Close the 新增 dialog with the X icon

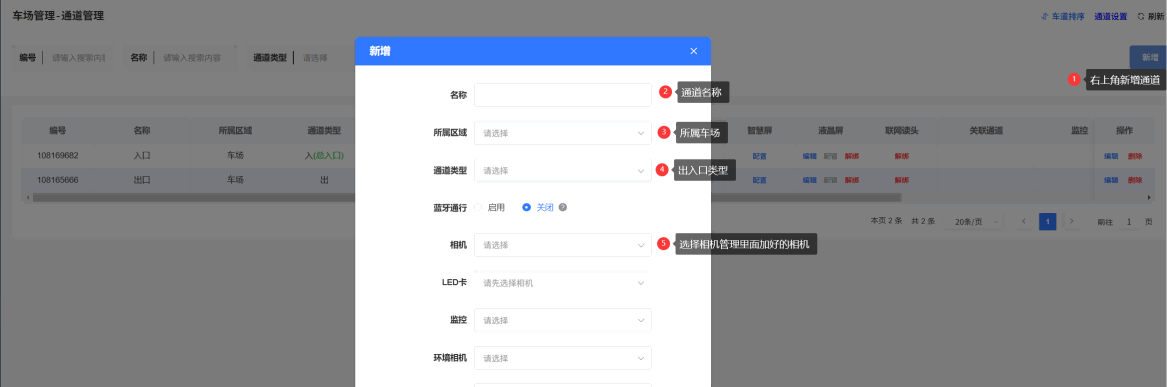pyautogui.click(x=694, y=51)
